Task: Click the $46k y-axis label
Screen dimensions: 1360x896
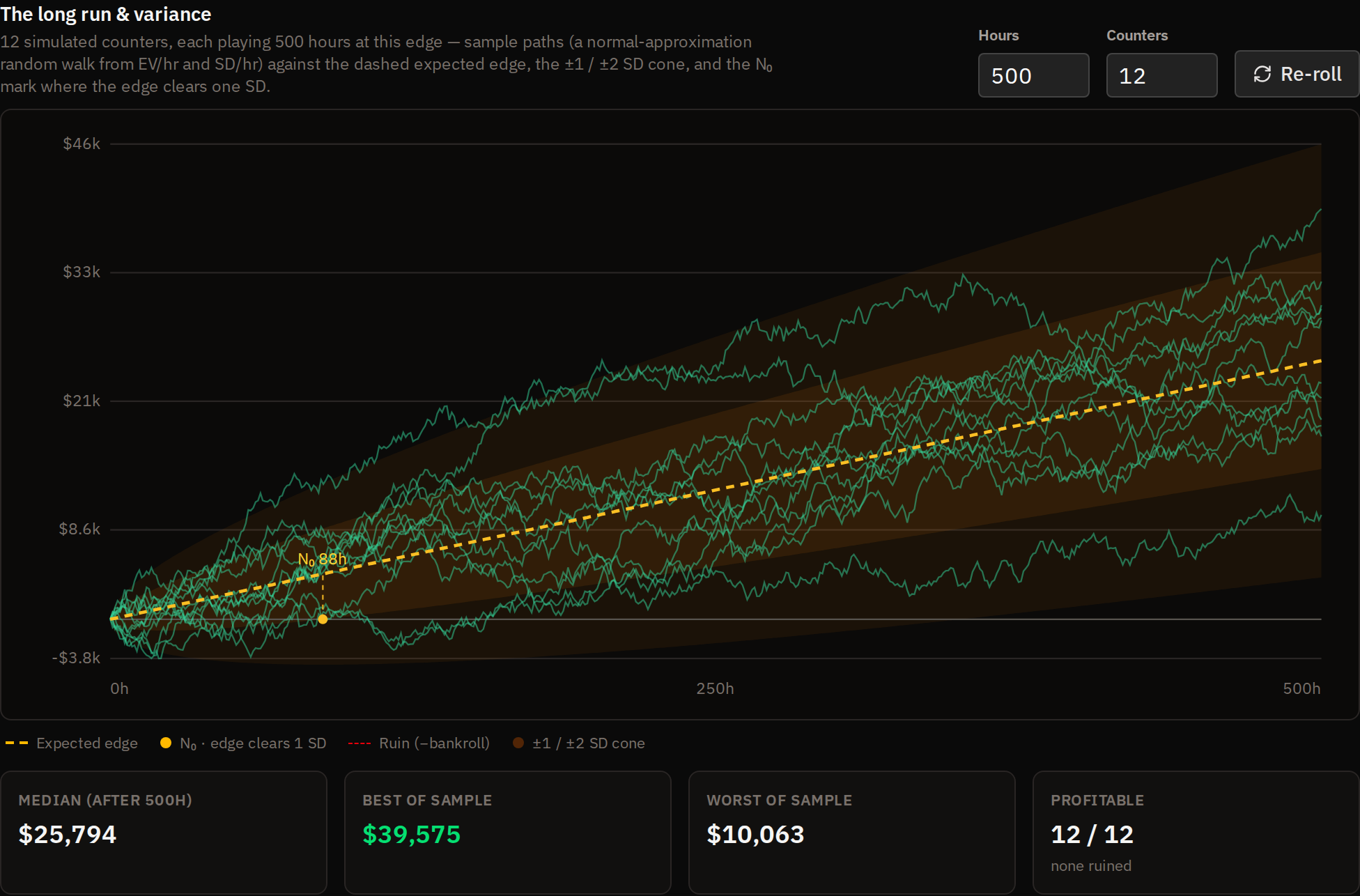Action: (82, 144)
